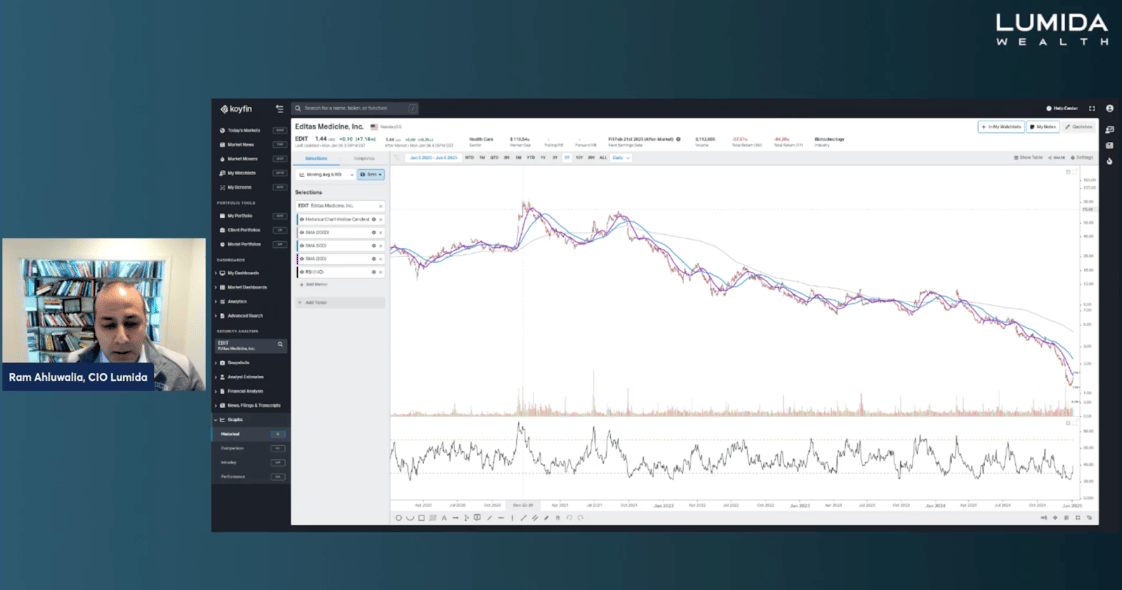Redo last drawing action
1122x590 pixels.
[580, 518]
